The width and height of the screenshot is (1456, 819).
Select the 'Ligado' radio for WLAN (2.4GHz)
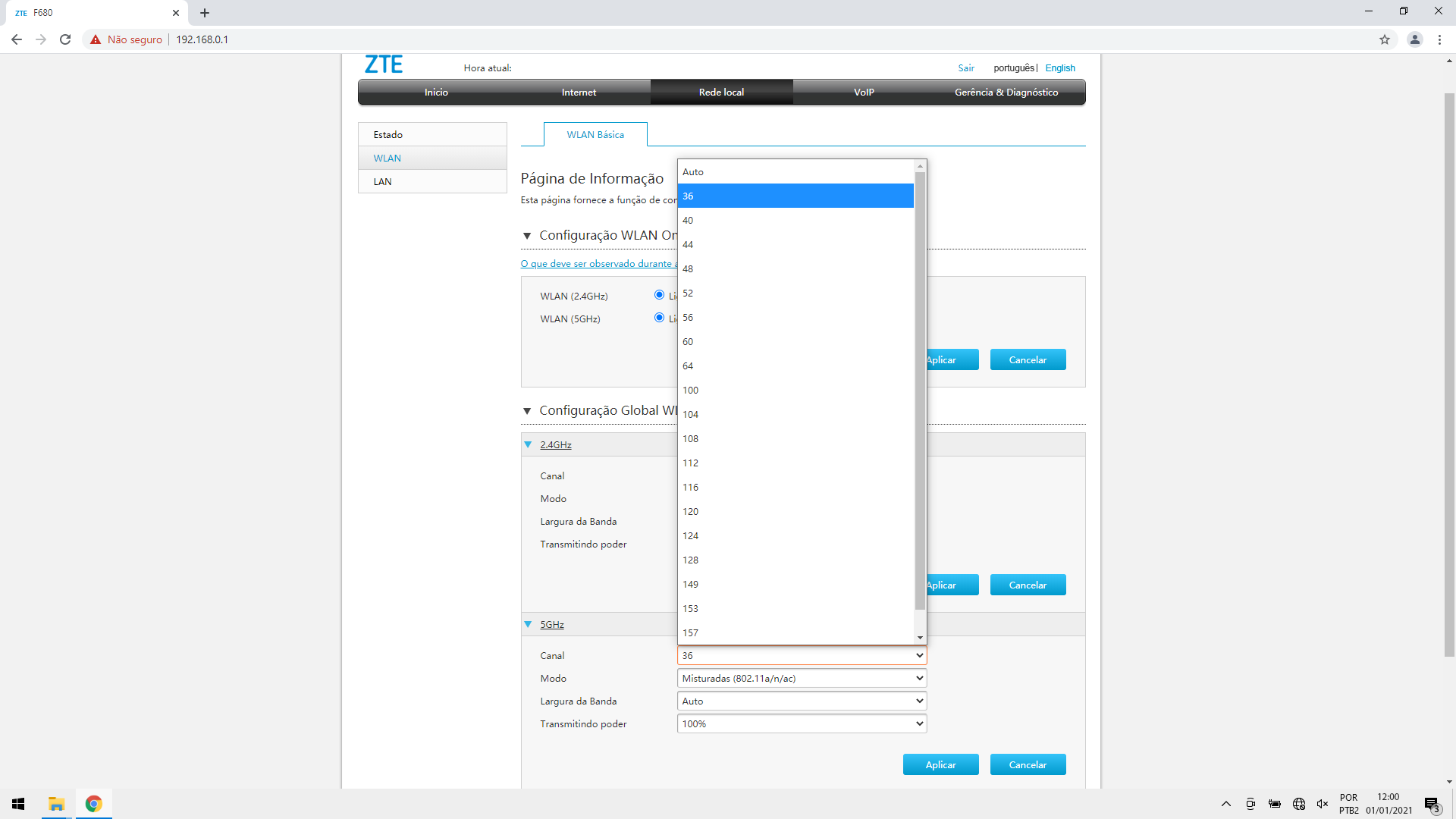click(659, 295)
